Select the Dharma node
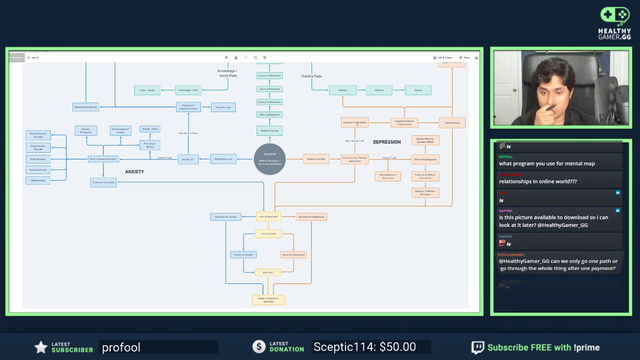This screenshot has height=360, width=640. [379, 90]
